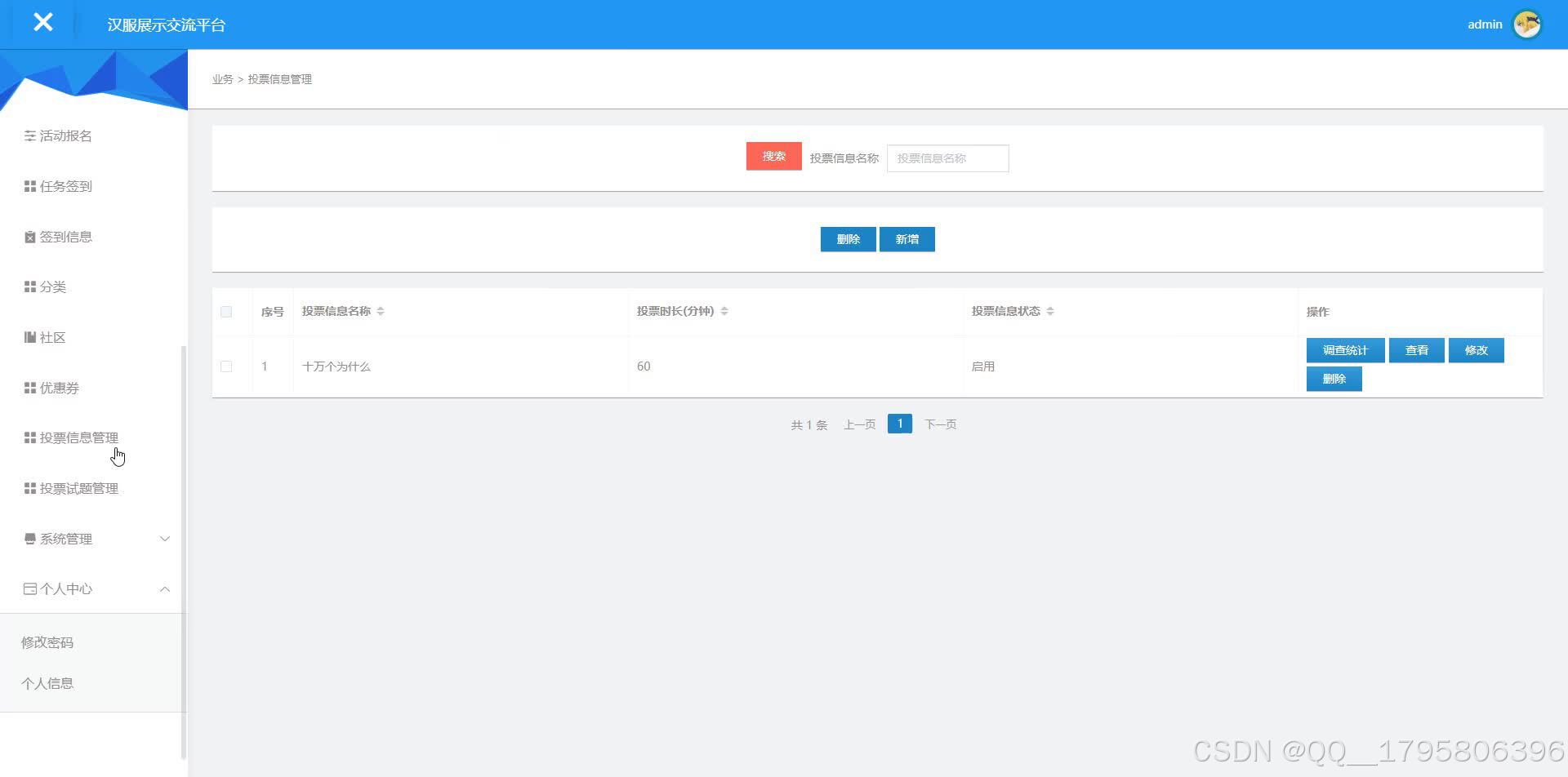Screen dimensions: 1568x777
Task: Sort by 投票信息状态 column arrows
Action: [1050, 311]
